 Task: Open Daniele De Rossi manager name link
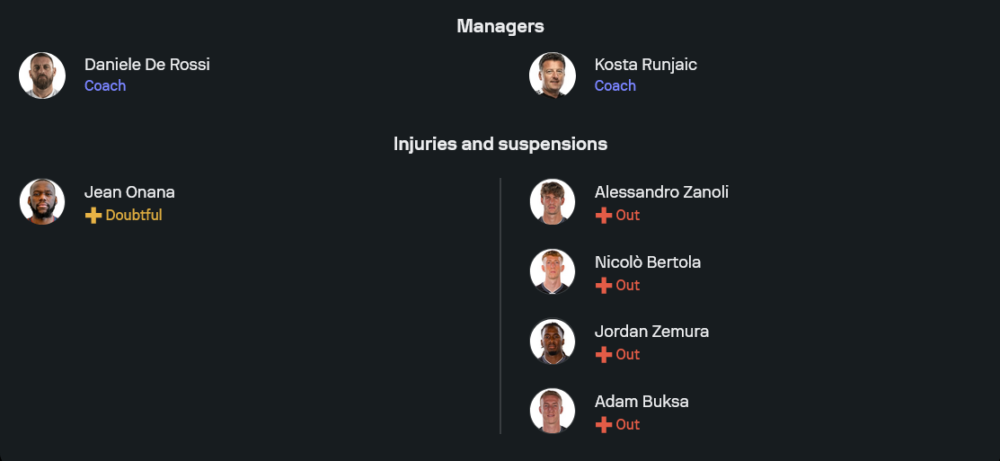pyautogui.click(x=147, y=64)
